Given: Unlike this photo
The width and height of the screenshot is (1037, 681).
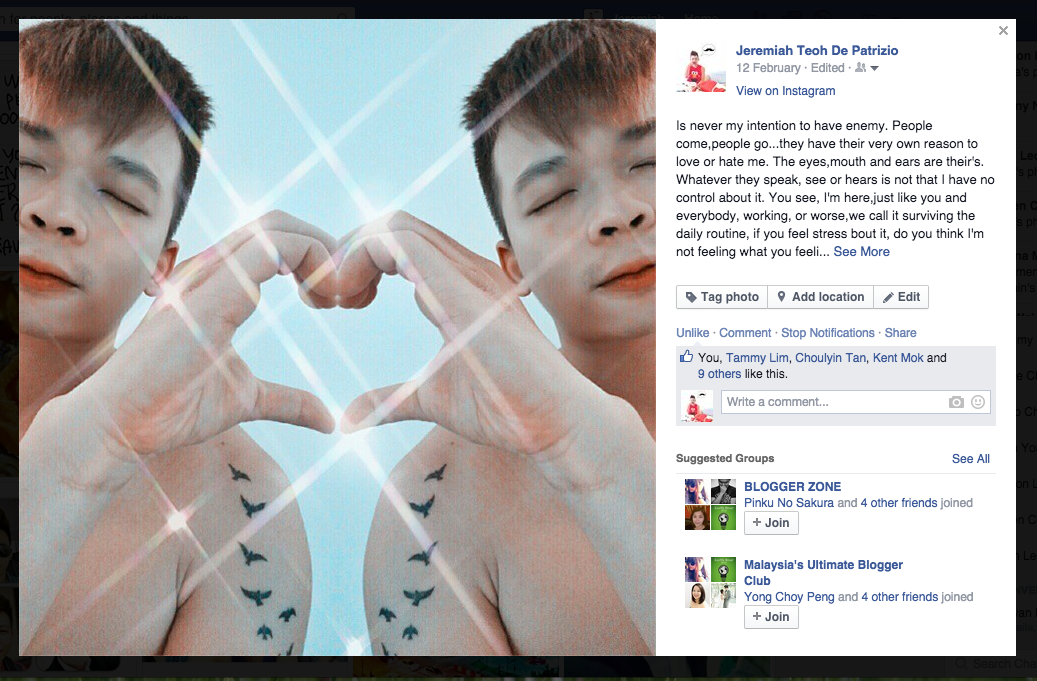Looking at the screenshot, I should tap(692, 333).
